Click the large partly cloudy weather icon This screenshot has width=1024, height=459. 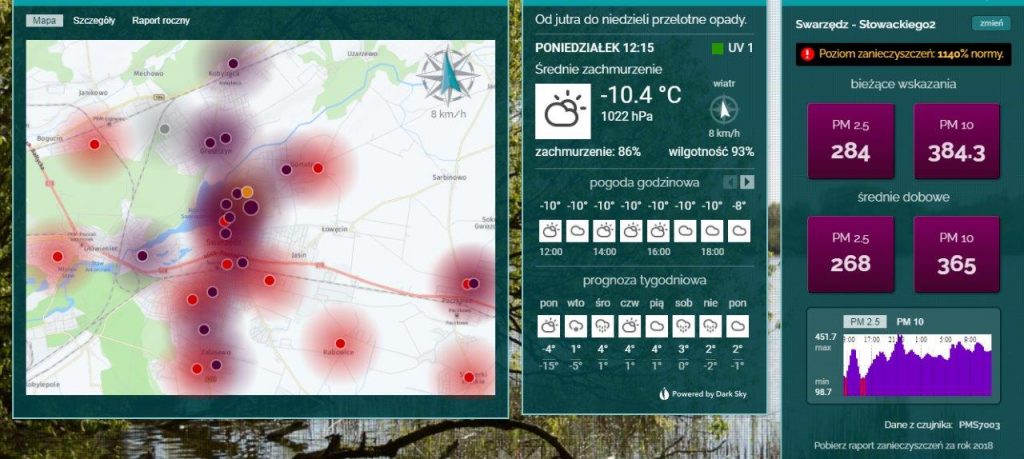[563, 111]
